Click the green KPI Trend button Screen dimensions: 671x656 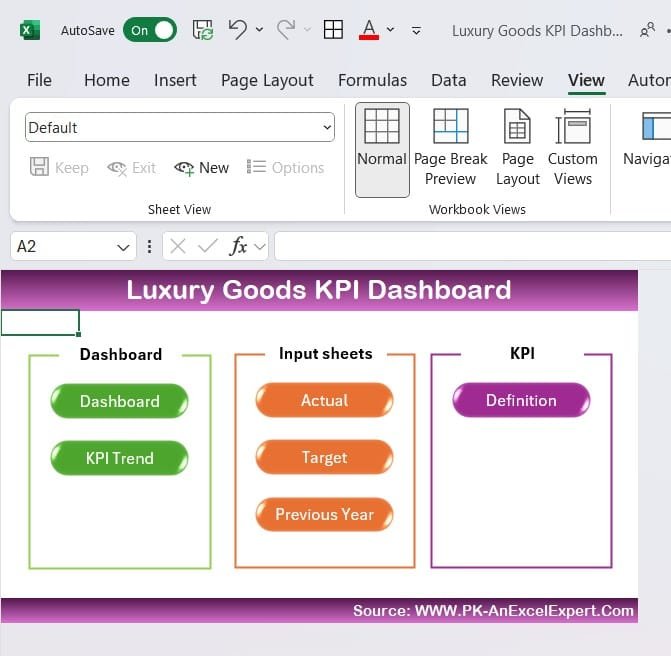119,458
